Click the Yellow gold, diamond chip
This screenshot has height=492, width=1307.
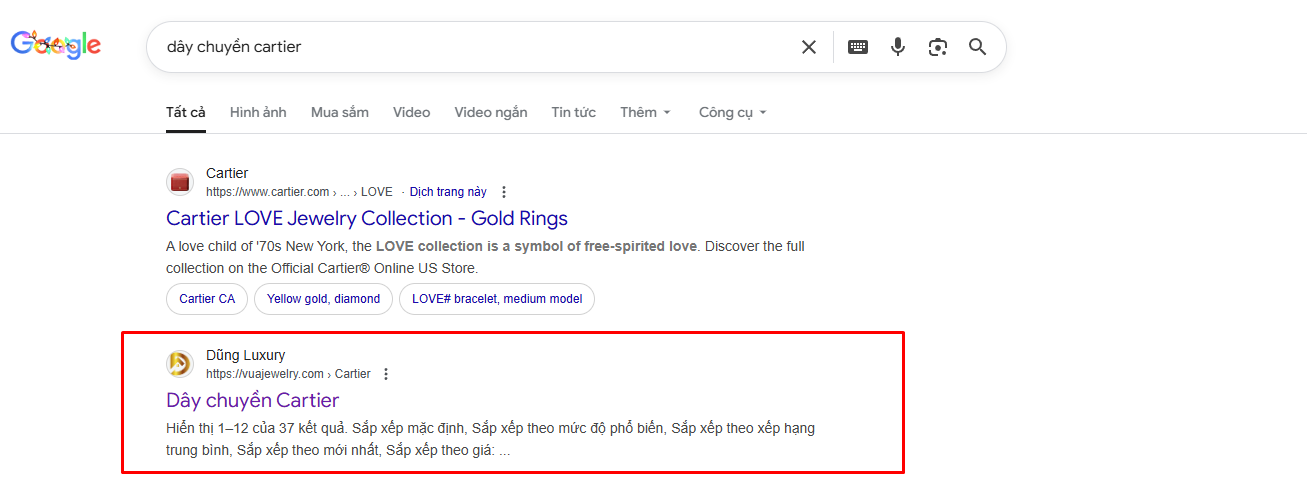click(x=323, y=299)
